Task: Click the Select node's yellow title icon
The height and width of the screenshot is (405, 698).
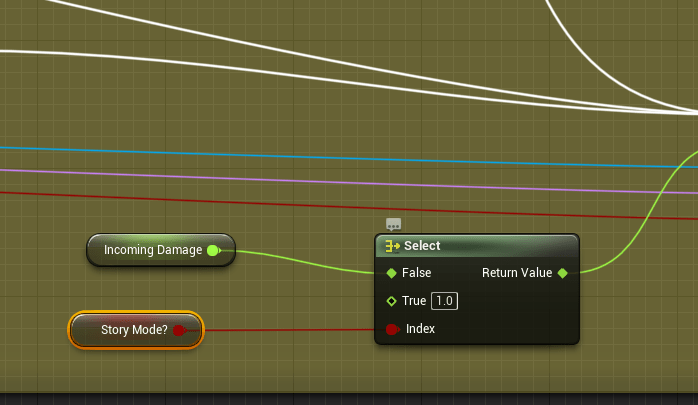Action: (392, 246)
